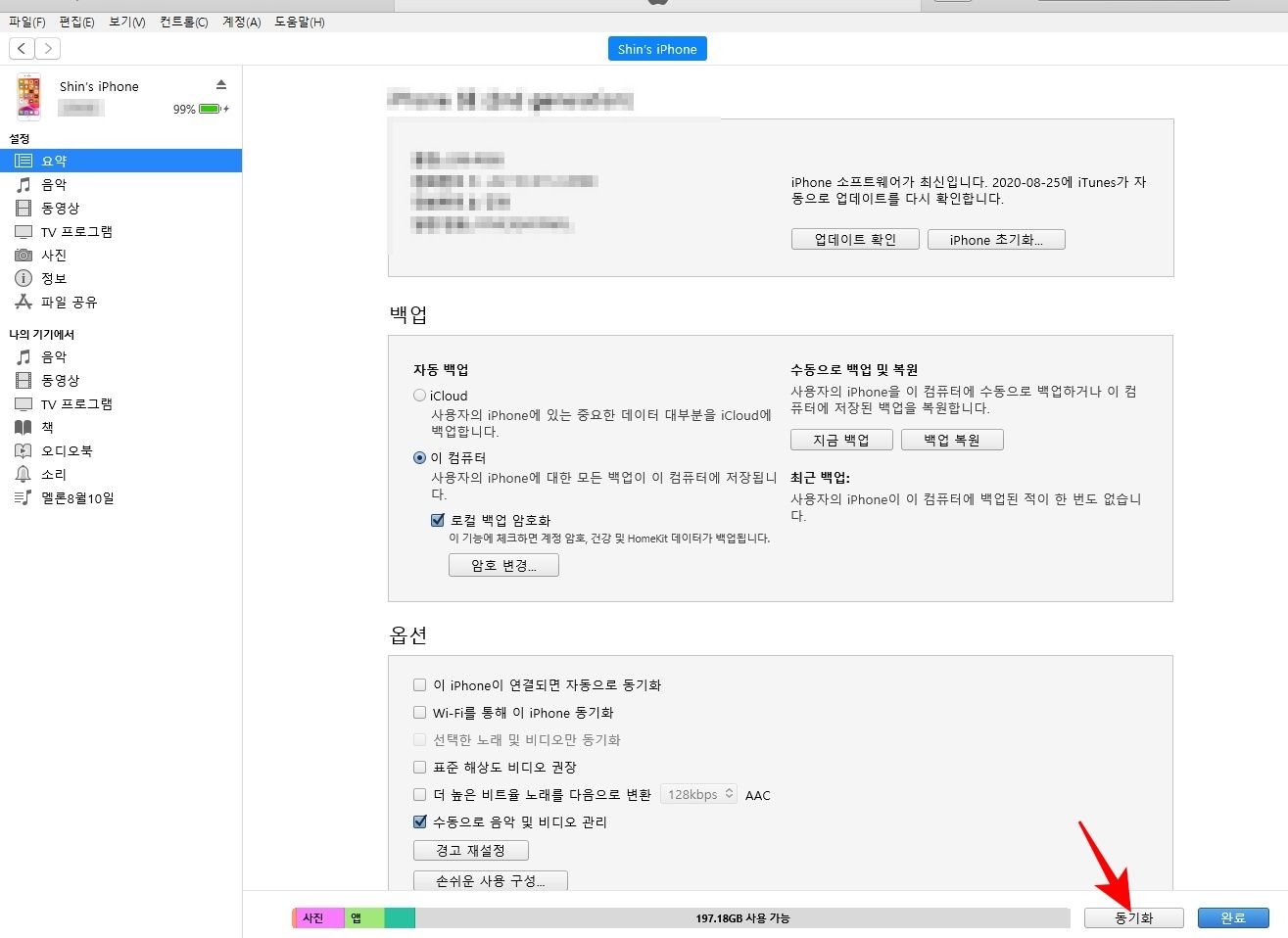The height and width of the screenshot is (938, 1288).
Task: Open the 파일 공유 apps icon
Action: point(24,302)
